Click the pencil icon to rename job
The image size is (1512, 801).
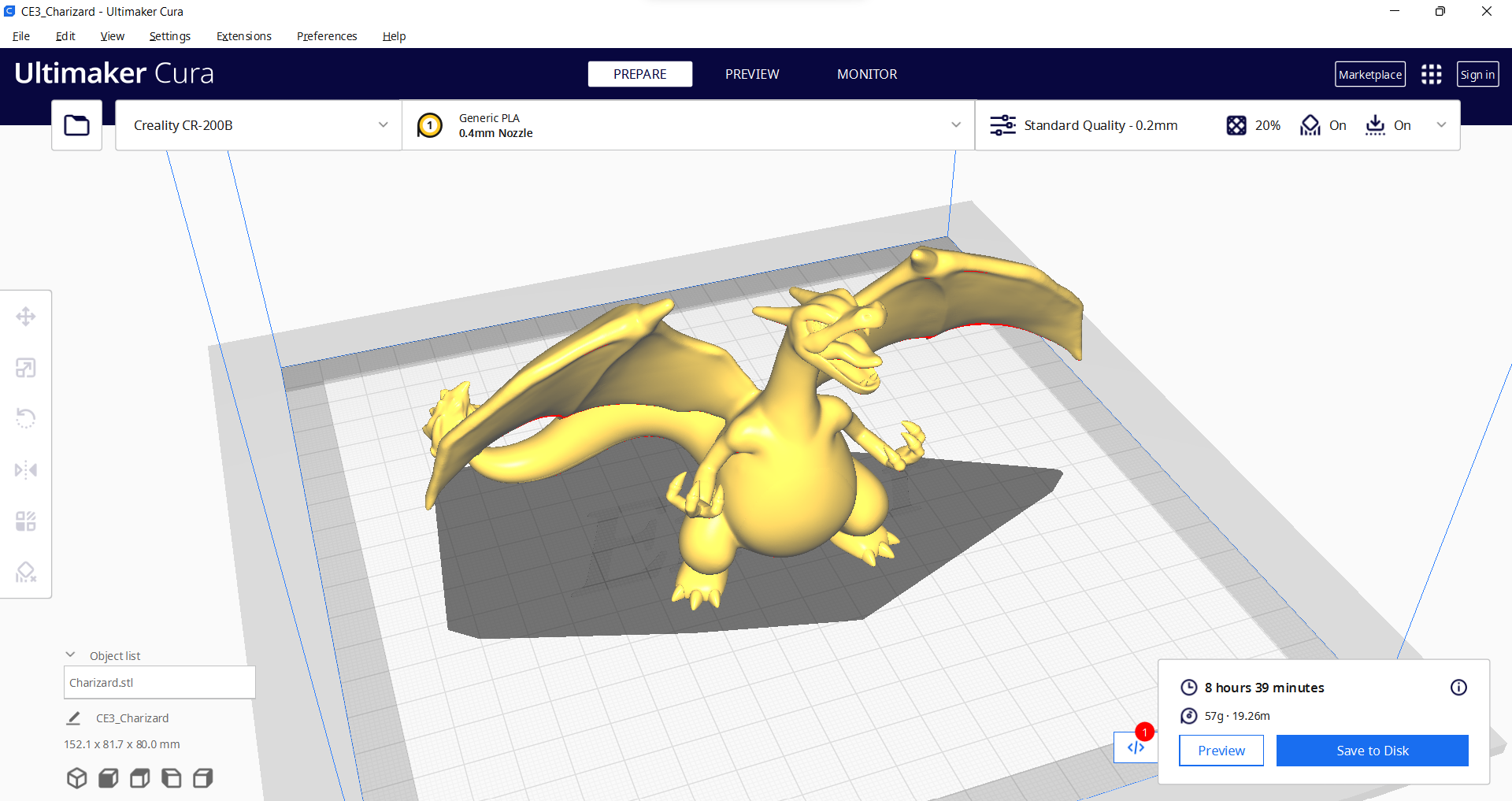(73, 718)
